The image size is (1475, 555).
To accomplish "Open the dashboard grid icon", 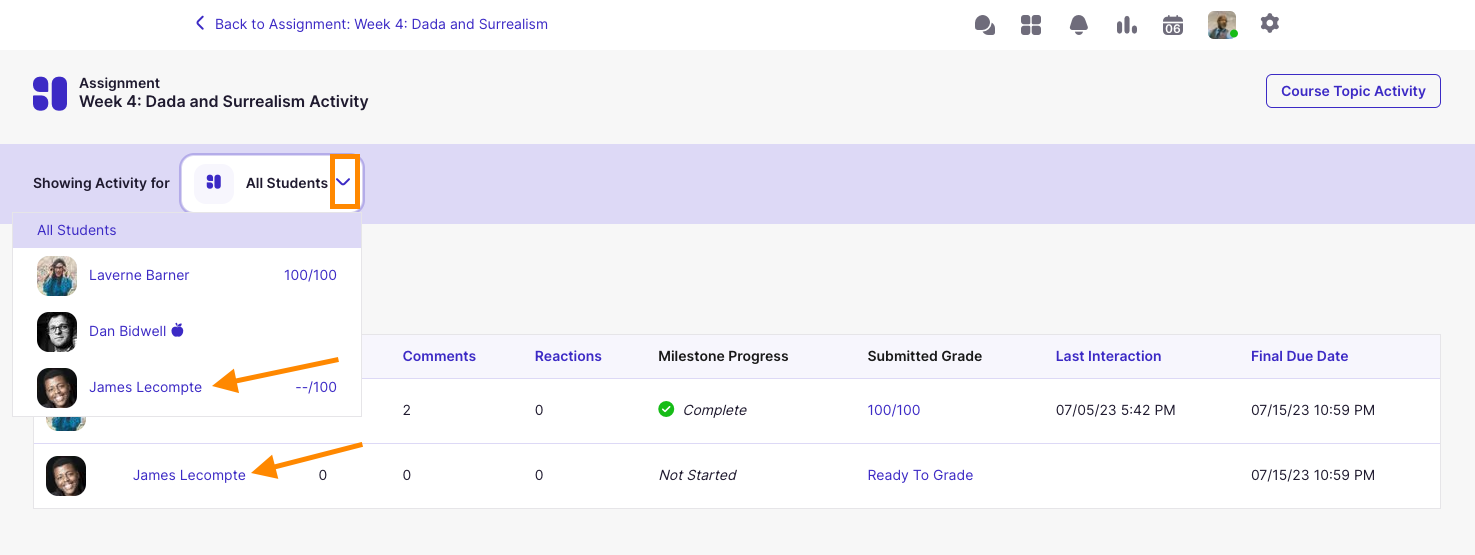I will (x=1031, y=25).
